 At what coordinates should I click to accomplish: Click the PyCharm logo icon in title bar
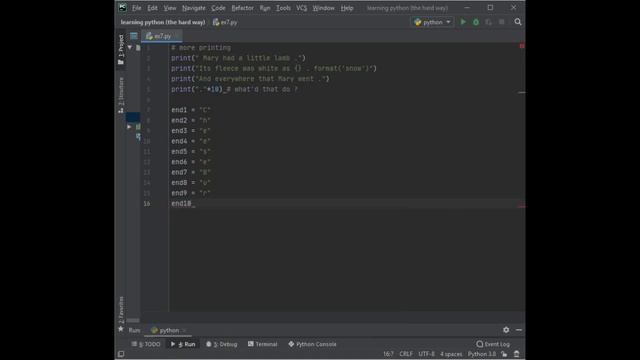point(122,7)
